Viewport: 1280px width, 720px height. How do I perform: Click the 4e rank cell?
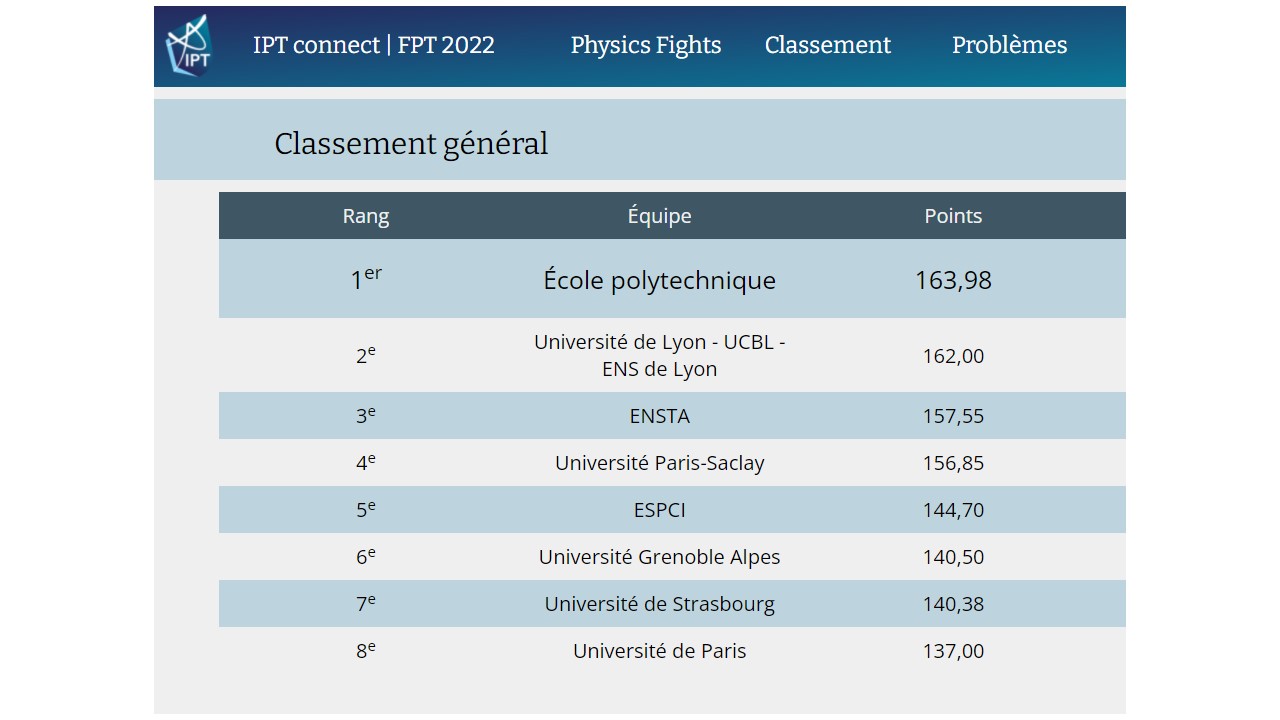366,462
